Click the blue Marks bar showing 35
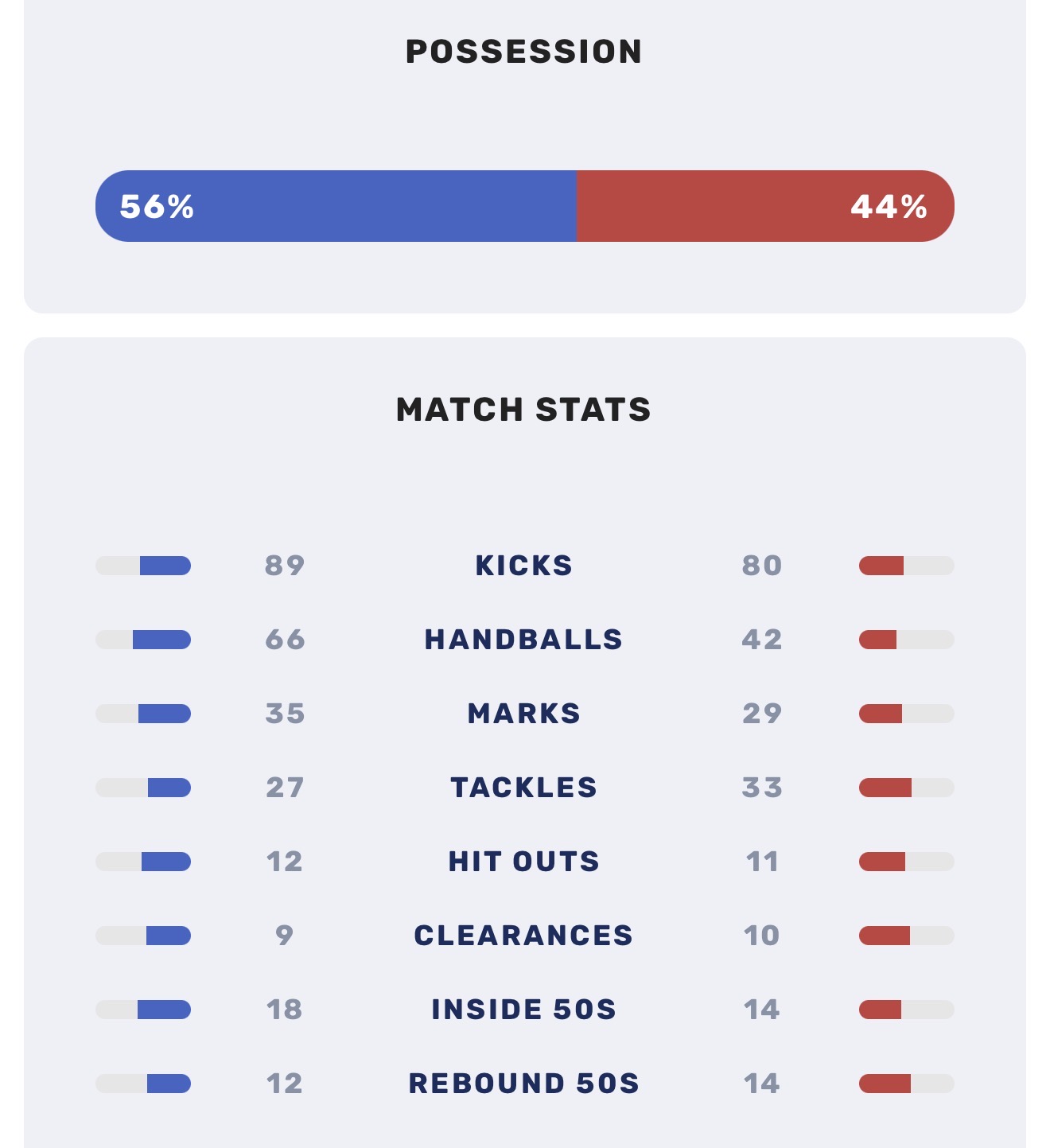 point(143,714)
